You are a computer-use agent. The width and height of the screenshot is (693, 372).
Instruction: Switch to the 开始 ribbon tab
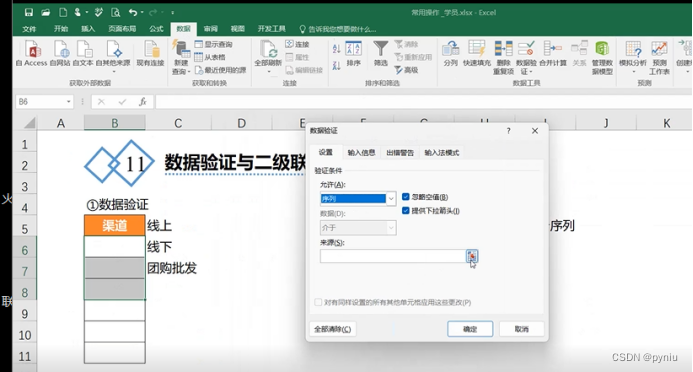click(x=61, y=29)
